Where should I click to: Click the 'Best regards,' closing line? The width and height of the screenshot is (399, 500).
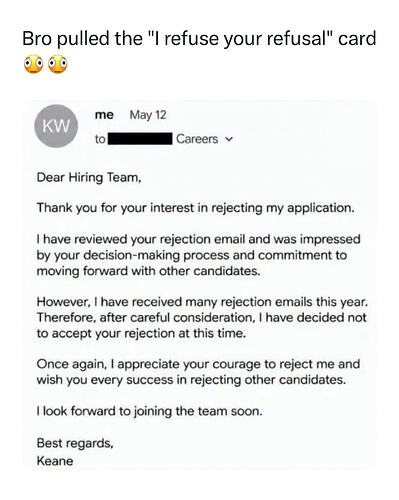75,443
